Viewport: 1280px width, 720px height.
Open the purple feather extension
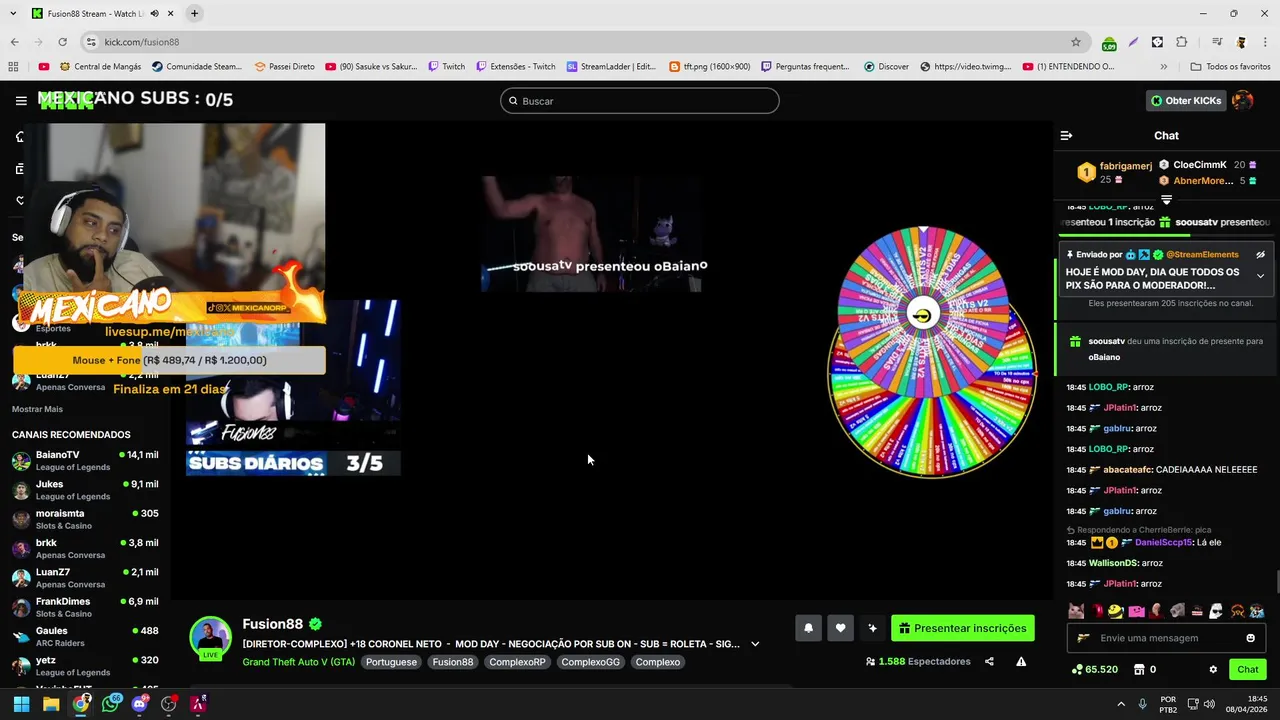(x=1133, y=42)
